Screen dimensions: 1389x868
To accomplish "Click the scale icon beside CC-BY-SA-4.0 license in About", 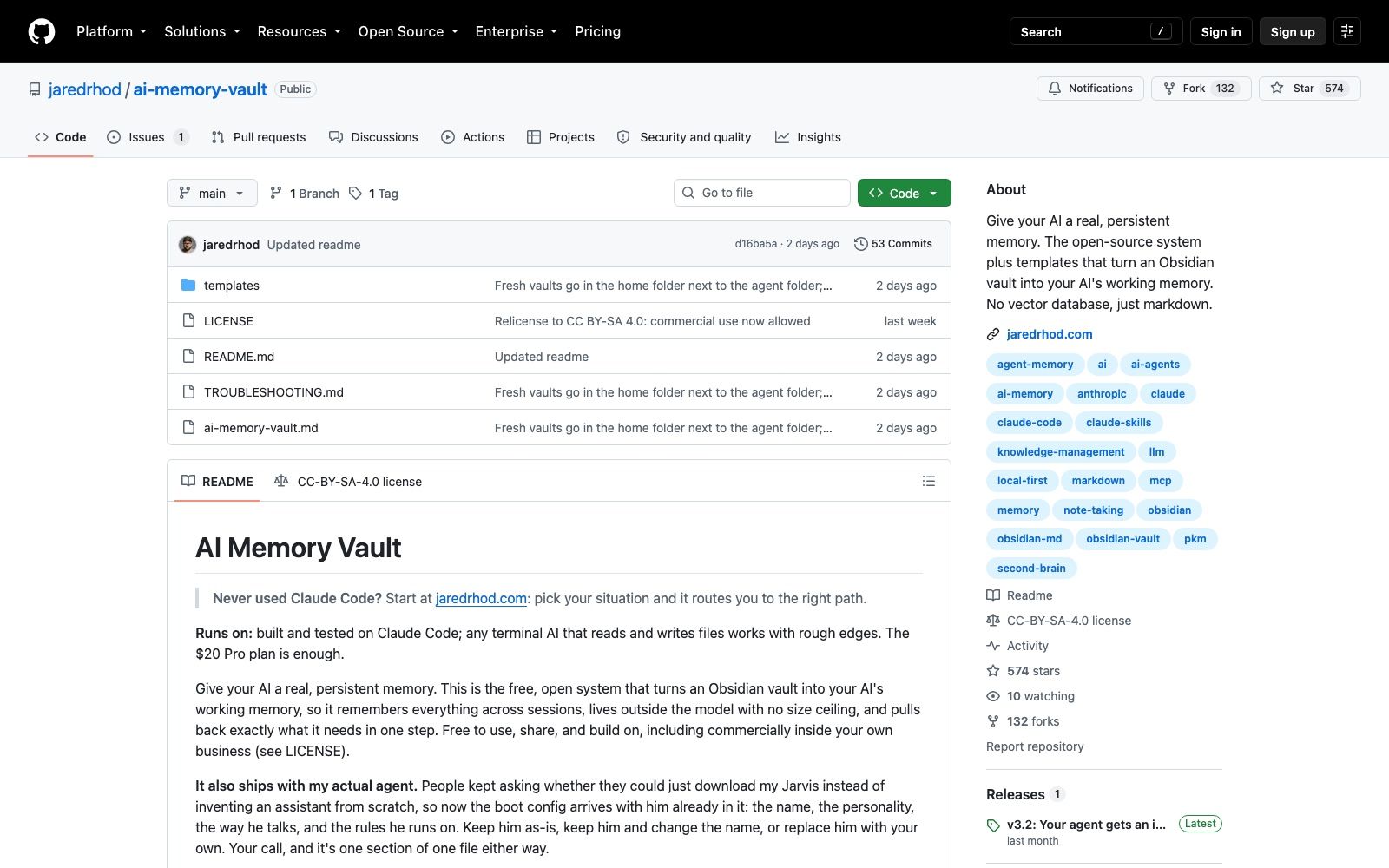I will coord(993,621).
